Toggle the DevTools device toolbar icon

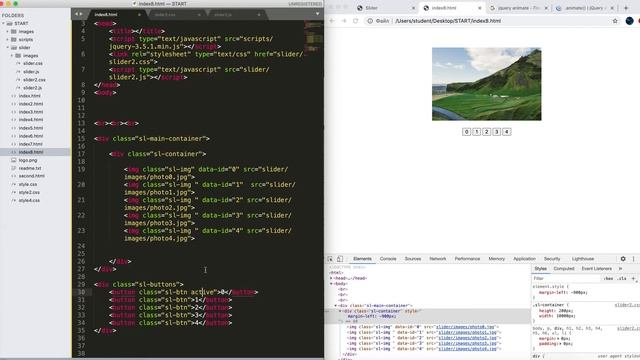coord(340,259)
